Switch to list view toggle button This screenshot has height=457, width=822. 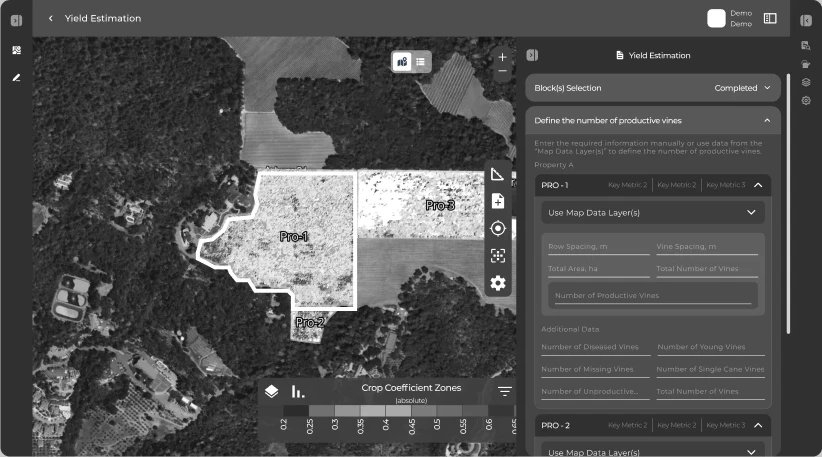click(420, 62)
